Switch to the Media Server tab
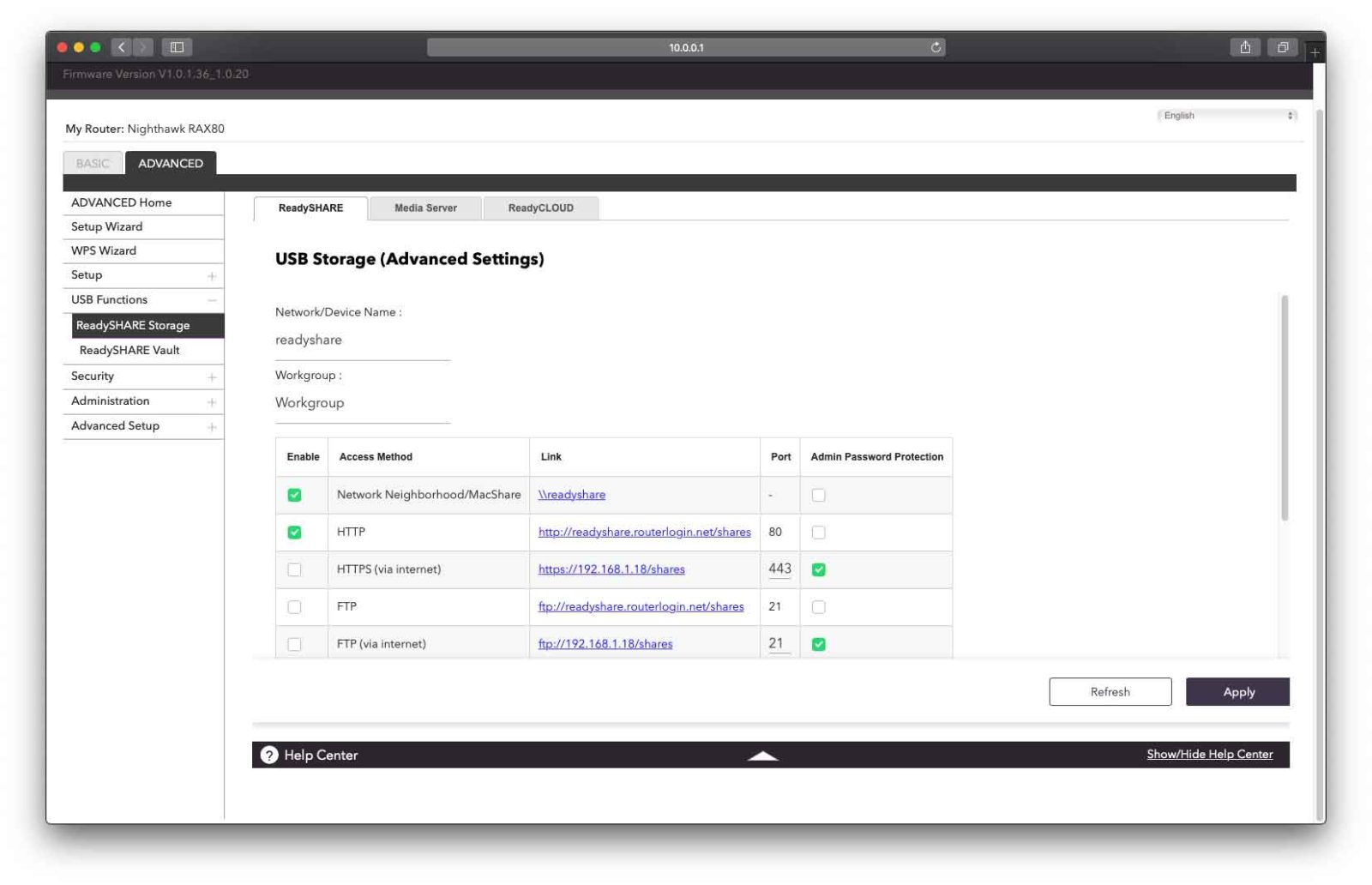 [425, 208]
